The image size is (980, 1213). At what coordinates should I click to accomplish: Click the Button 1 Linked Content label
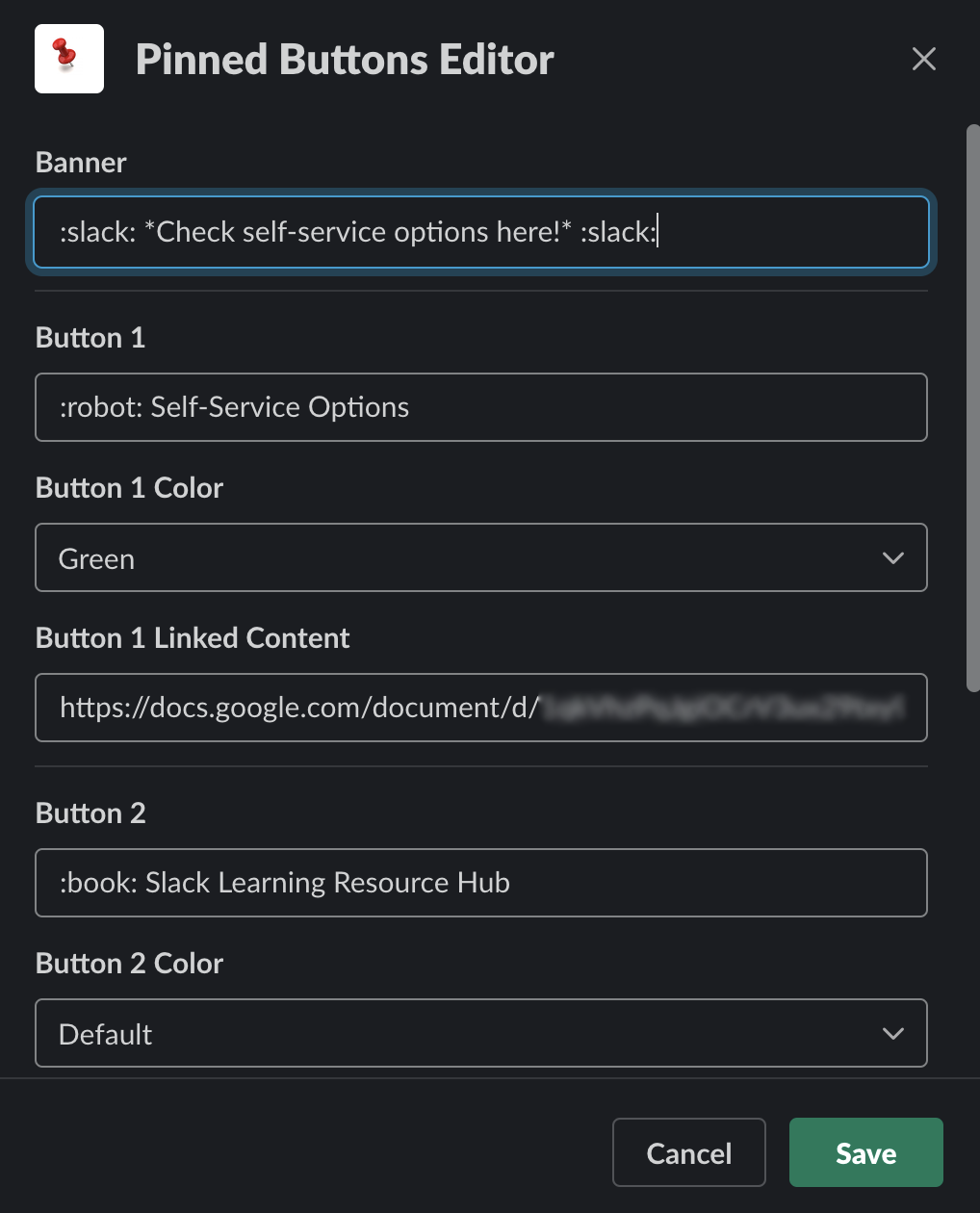(x=193, y=638)
